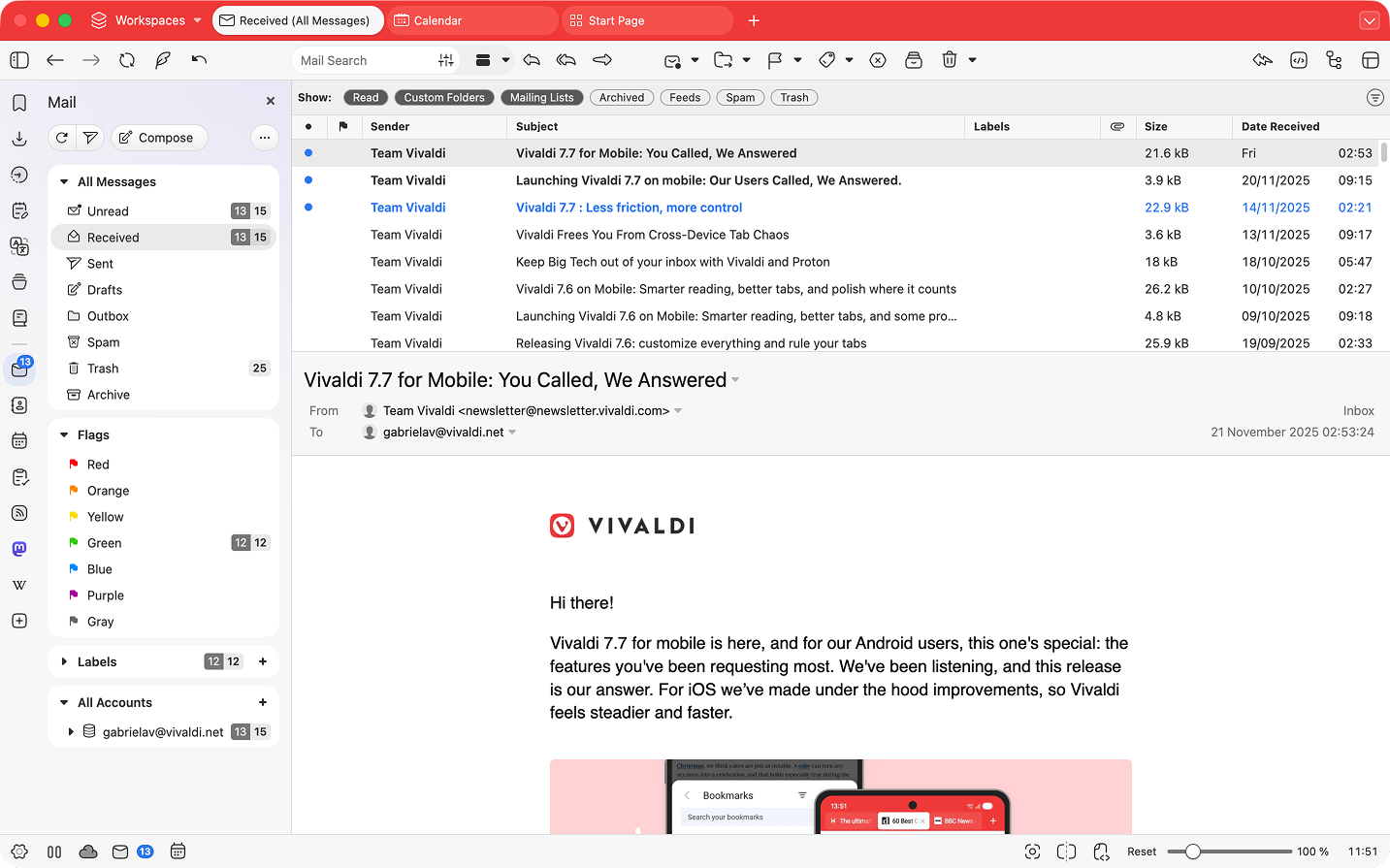Click Check for new mail refresh icon
Screen dimensions: 1390x868
point(62,138)
